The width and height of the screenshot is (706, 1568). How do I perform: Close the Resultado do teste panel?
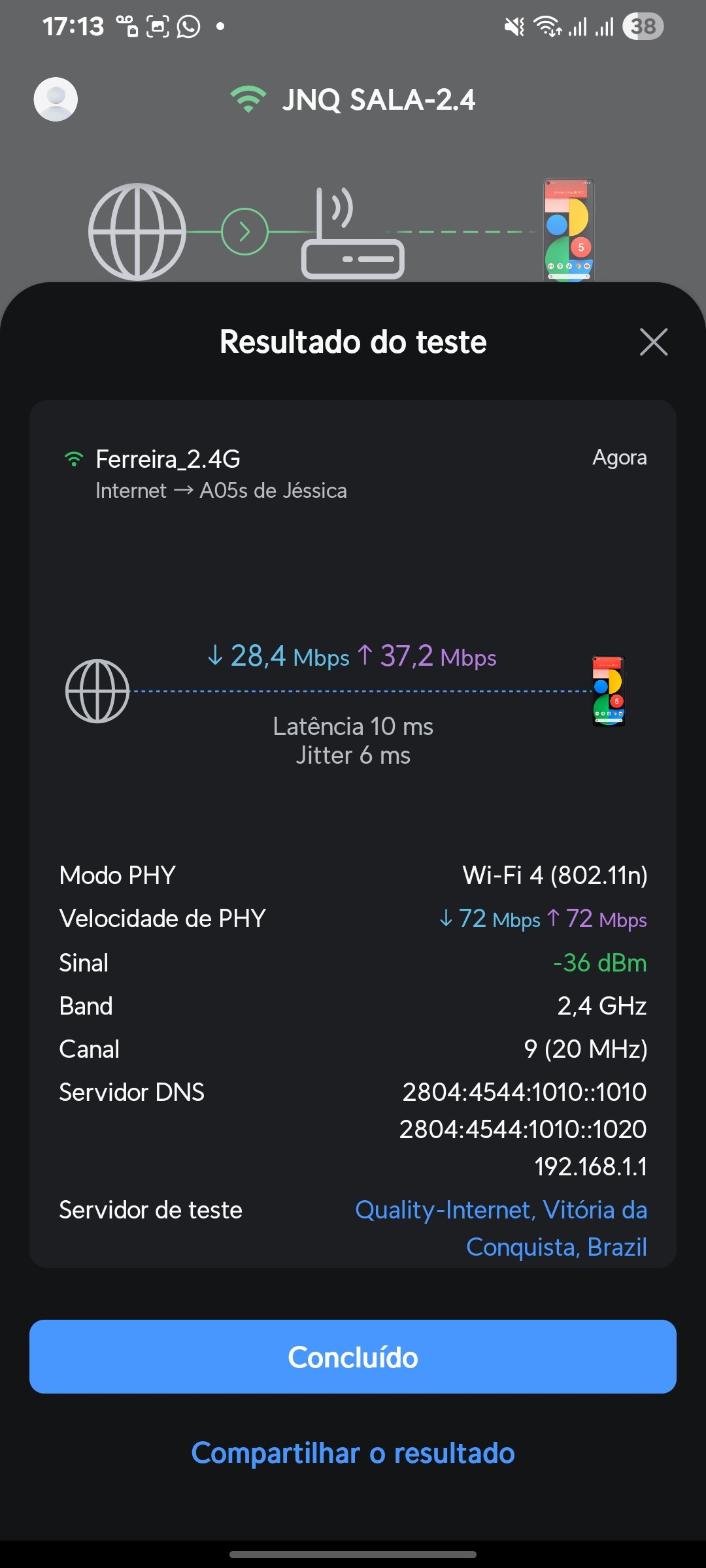(653, 342)
